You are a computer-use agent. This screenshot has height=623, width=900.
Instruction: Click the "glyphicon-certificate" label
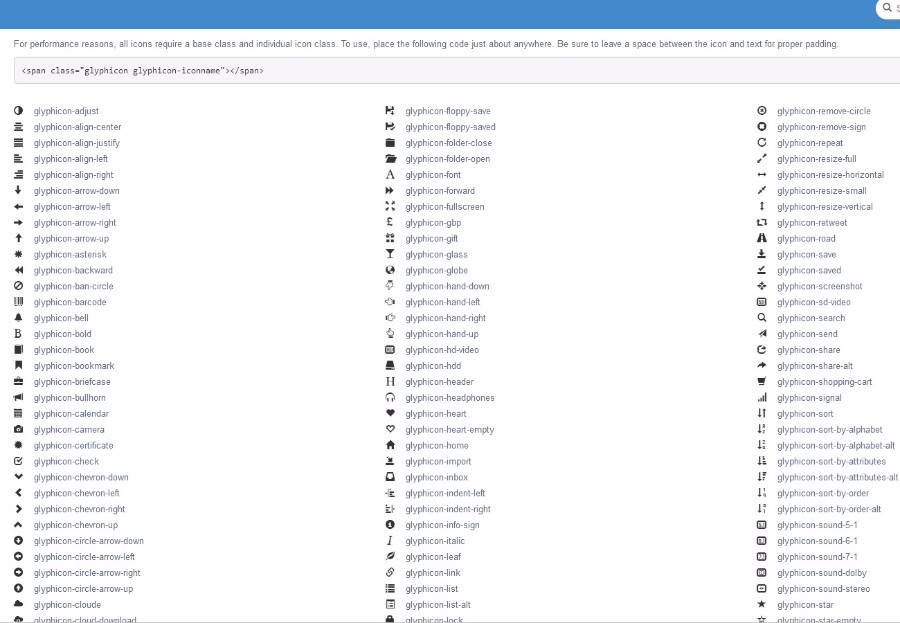click(x=73, y=446)
